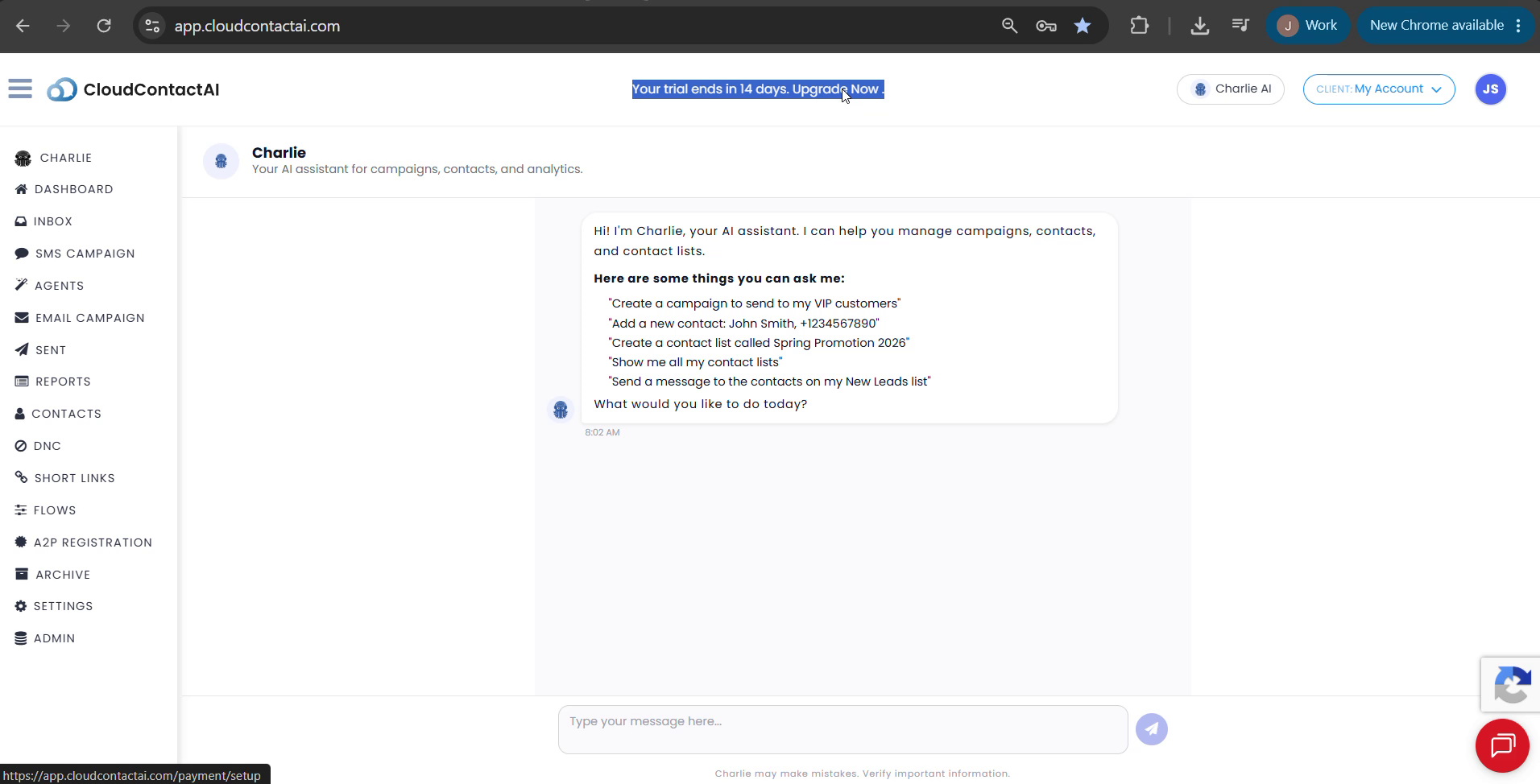This screenshot has height=784, width=1540.
Task: Click the Short Links chain icon
Action: click(x=22, y=477)
